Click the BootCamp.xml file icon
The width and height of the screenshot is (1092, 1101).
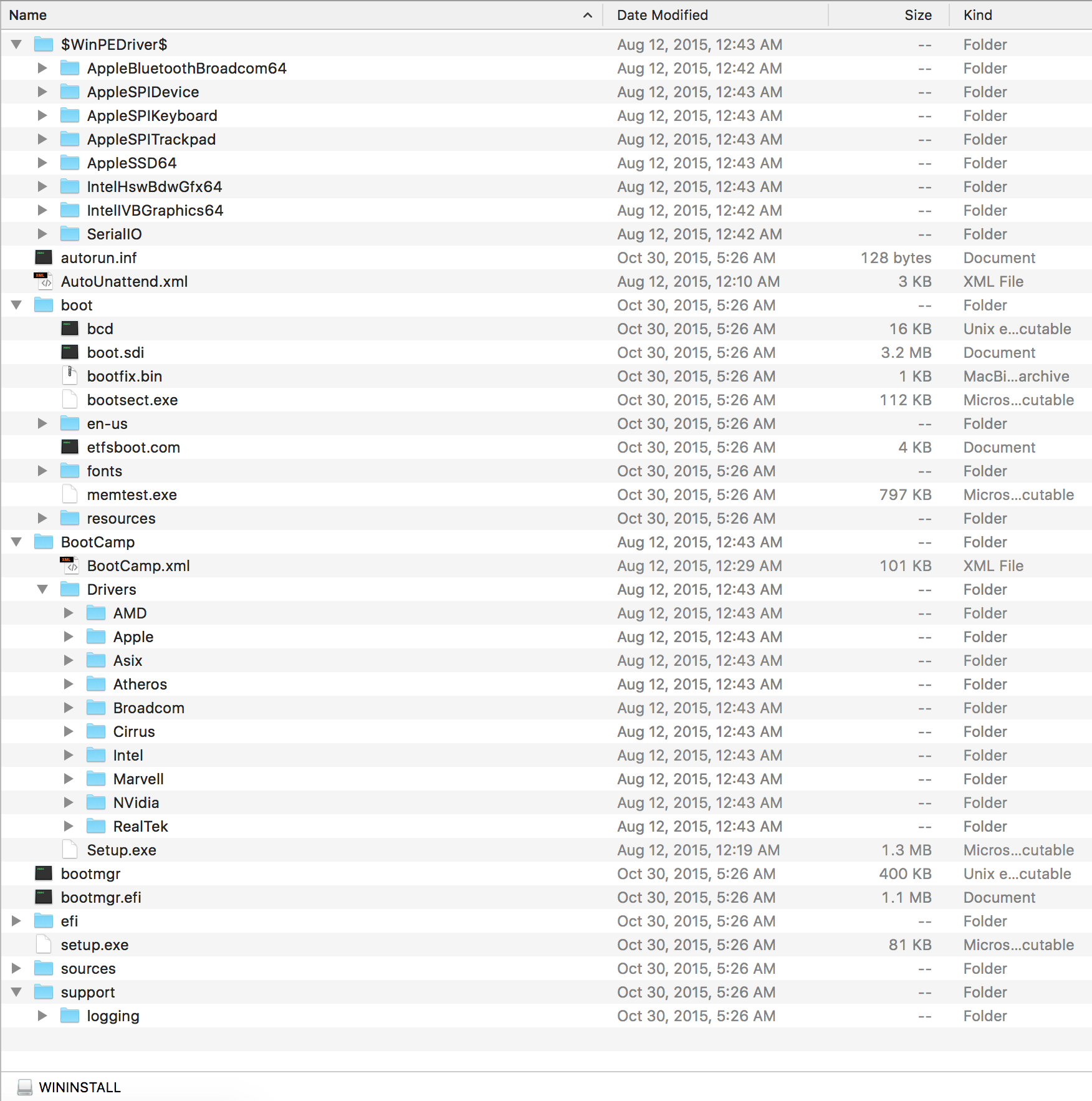(70, 565)
